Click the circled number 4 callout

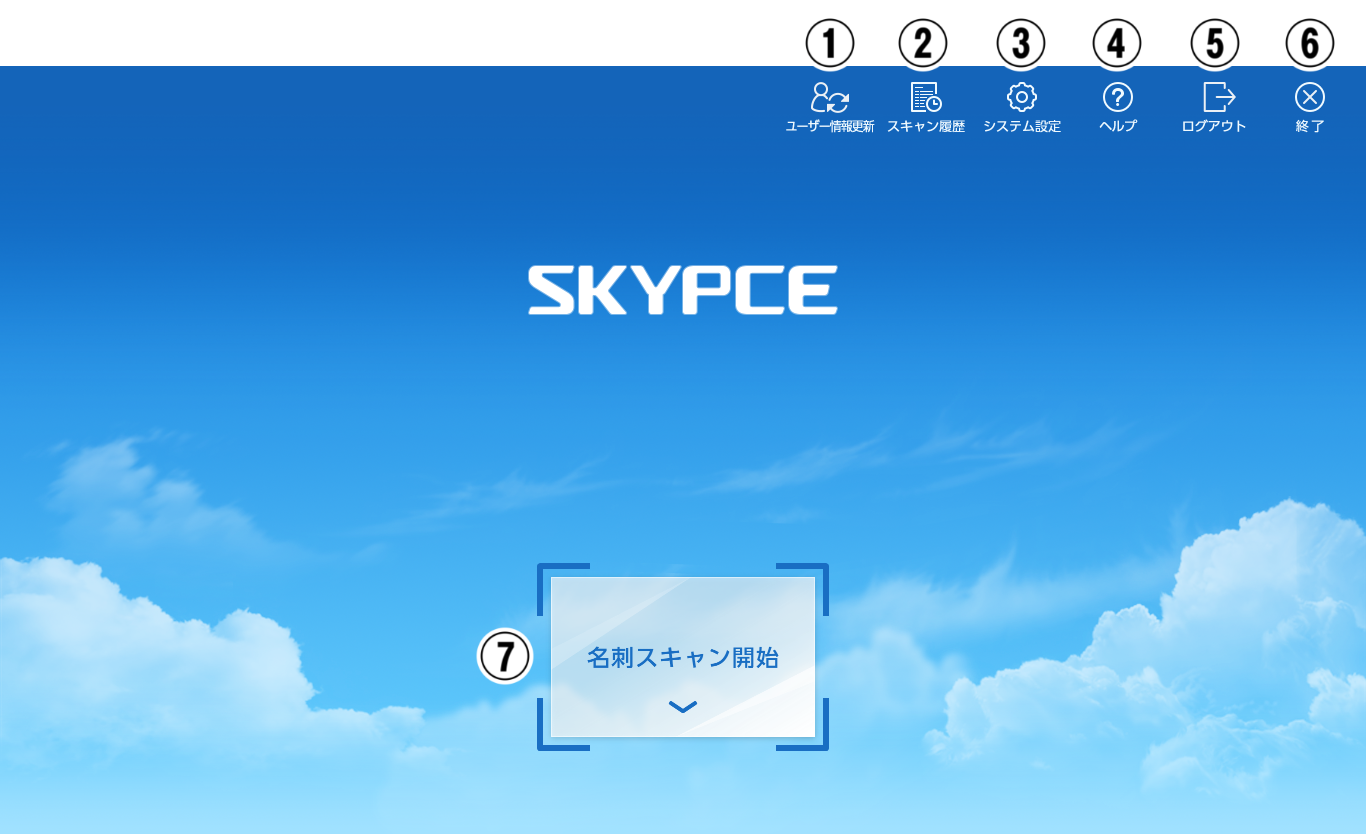pos(1117,43)
